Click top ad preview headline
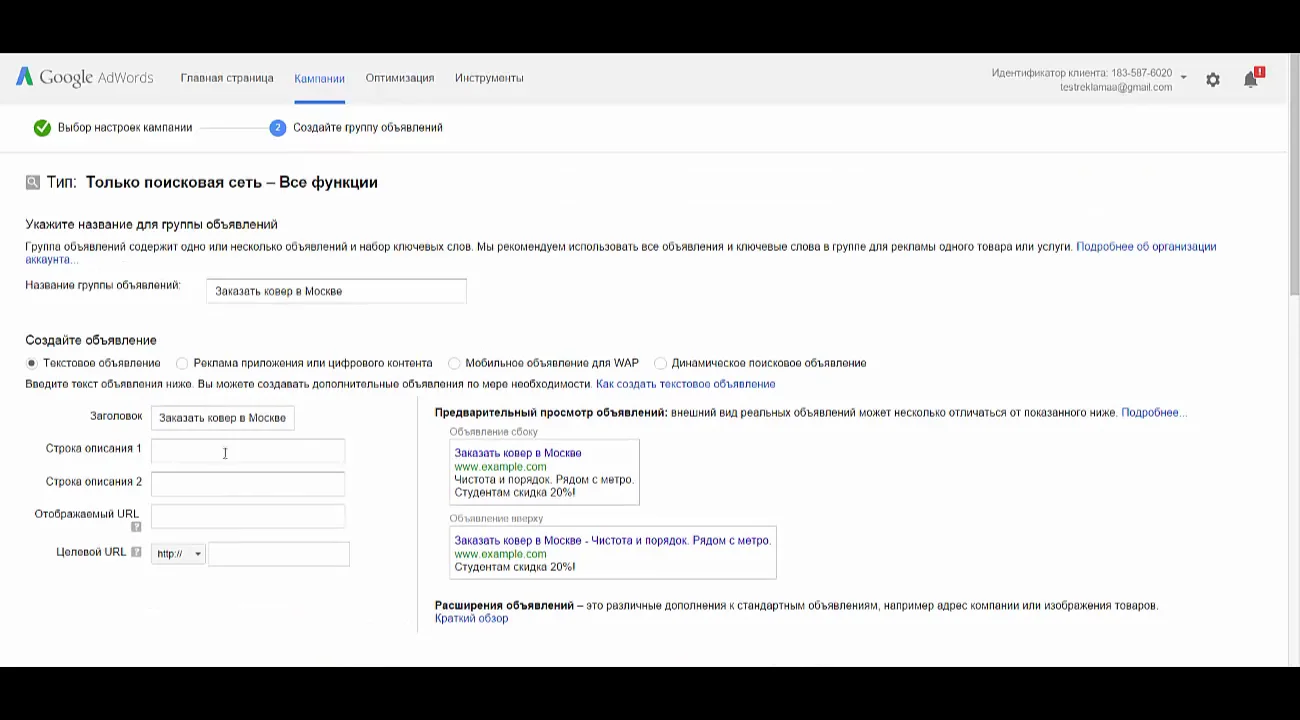The image size is (1300, 720). 612,541
